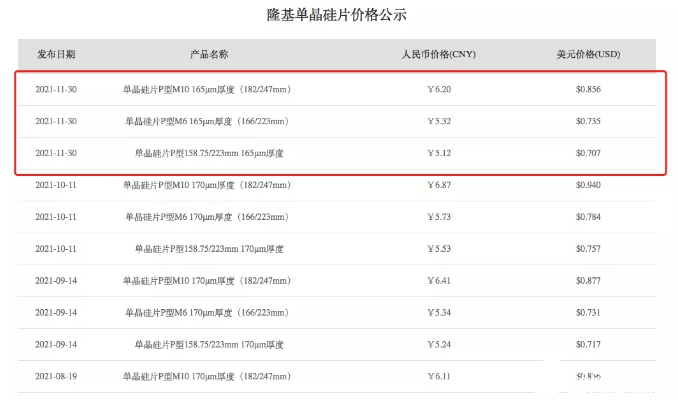Screen dimensions: 678x404
Task: Select the 产品名称 column header
Action: (209, 55)
